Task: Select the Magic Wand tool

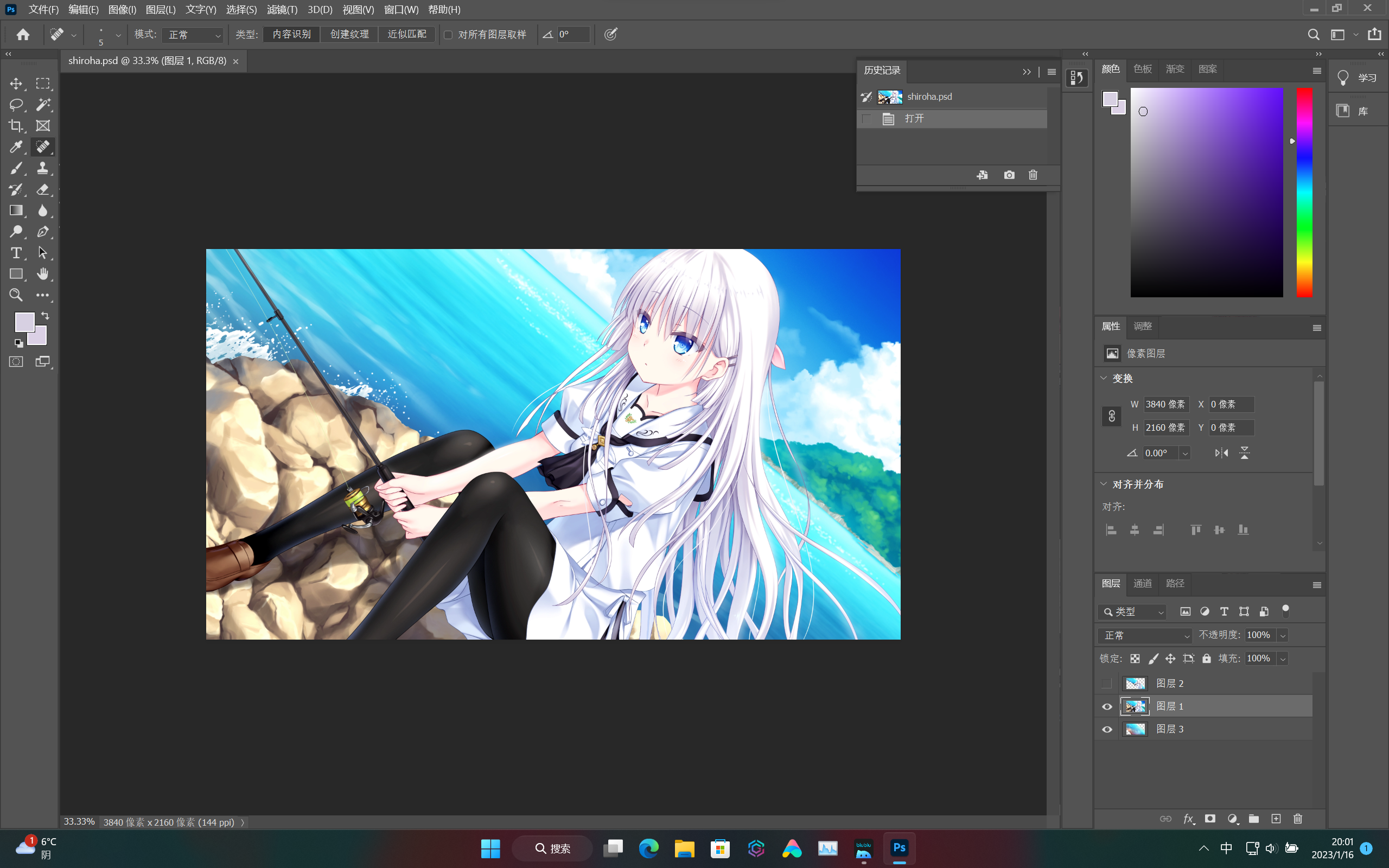Action: coord(43,105)
